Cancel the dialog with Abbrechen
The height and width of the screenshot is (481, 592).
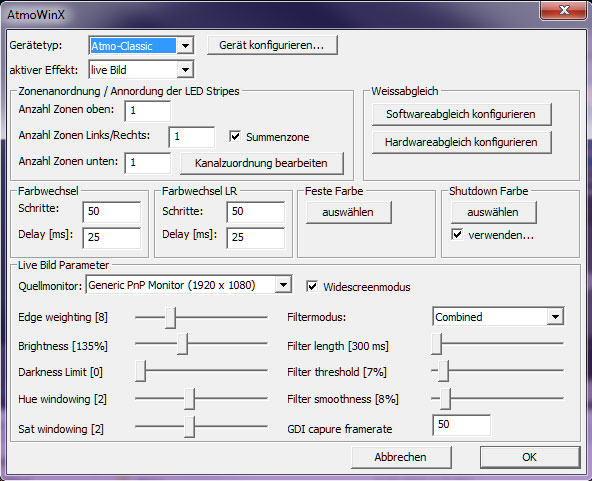point(401,457)
